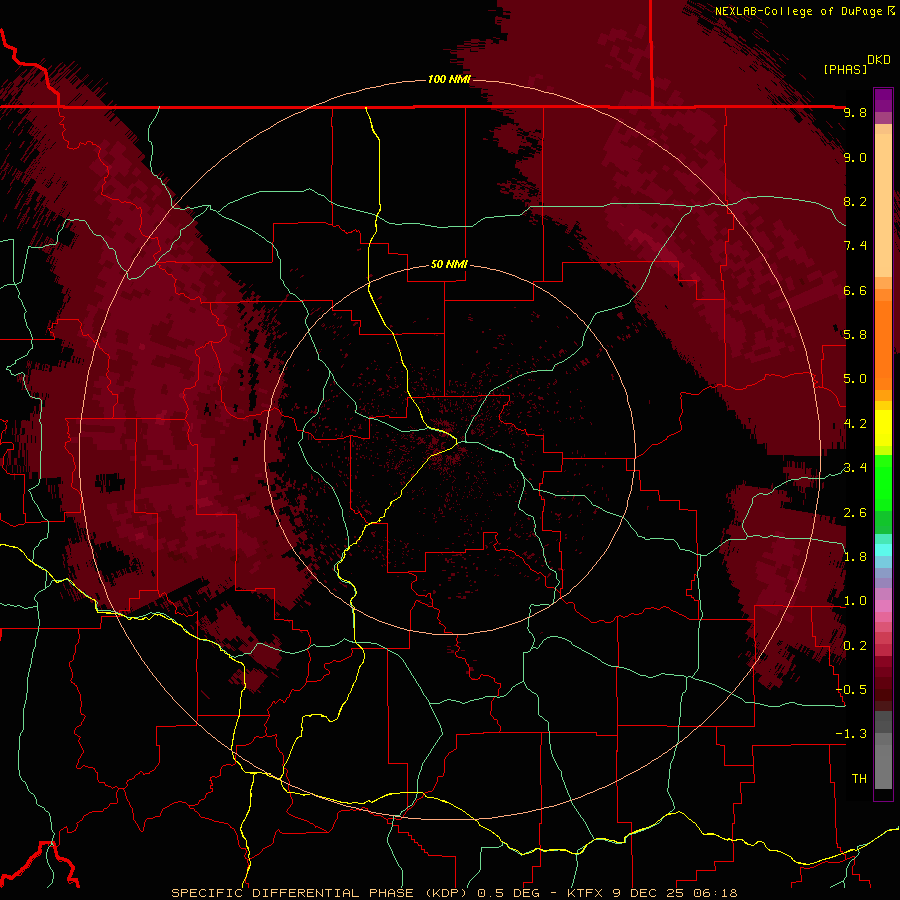Screen dimensions: 900x900
Task: Click the 4.2 value on the legend
Action: [855, 424]
